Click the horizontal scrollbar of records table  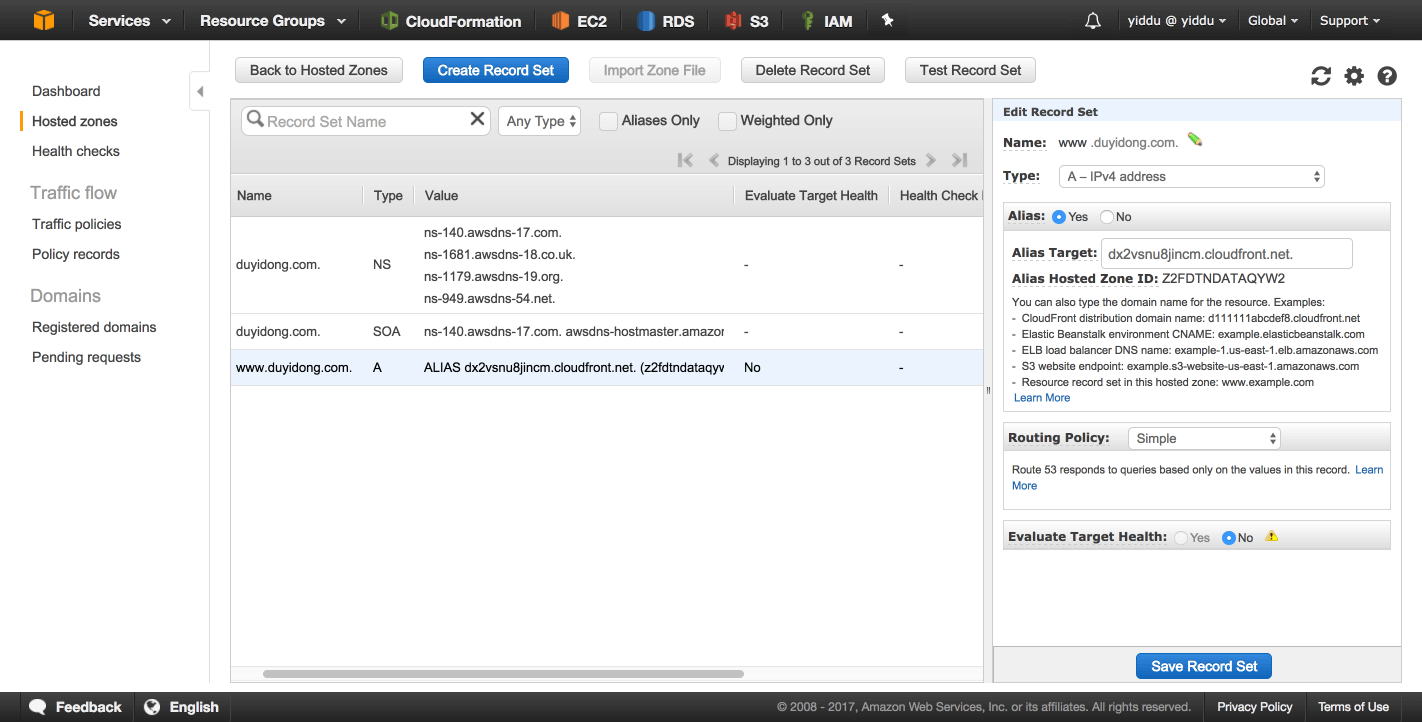pyautogui.click(x=503, y=674)
